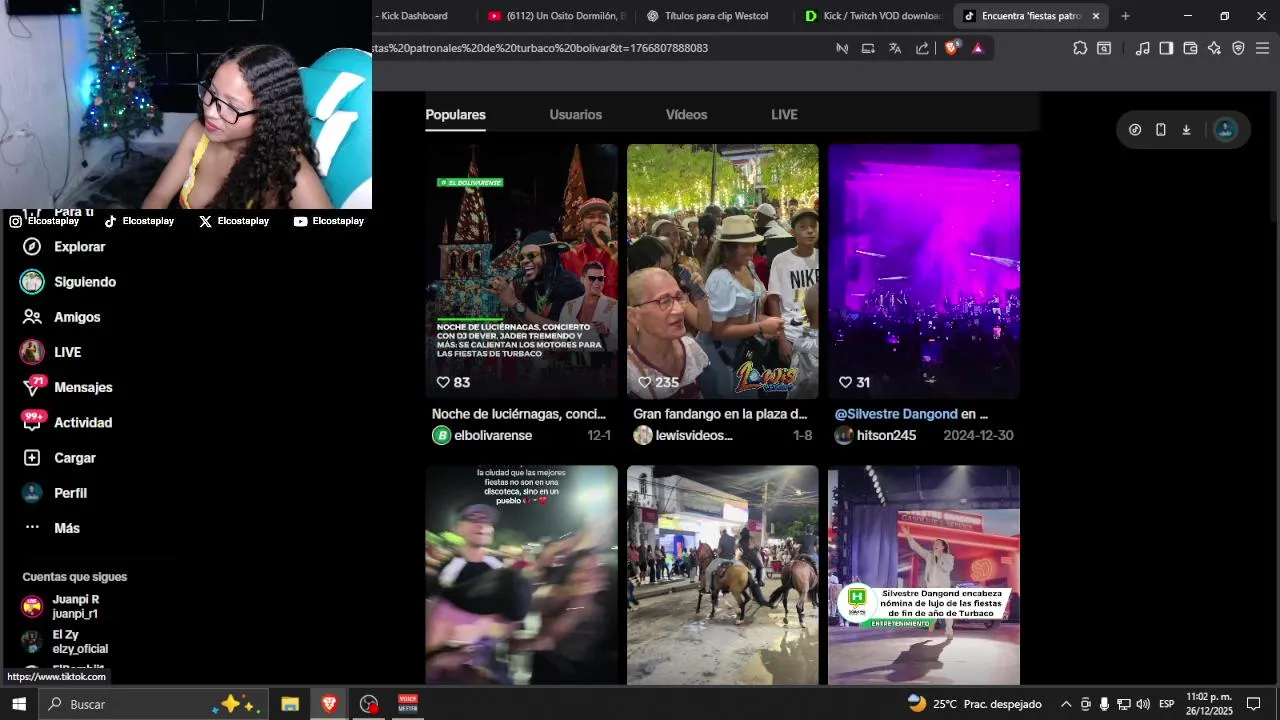This screenshot has width=1280, height=720.
Task: Open the Brave media playlist music icon
Action: [1142, 48]
